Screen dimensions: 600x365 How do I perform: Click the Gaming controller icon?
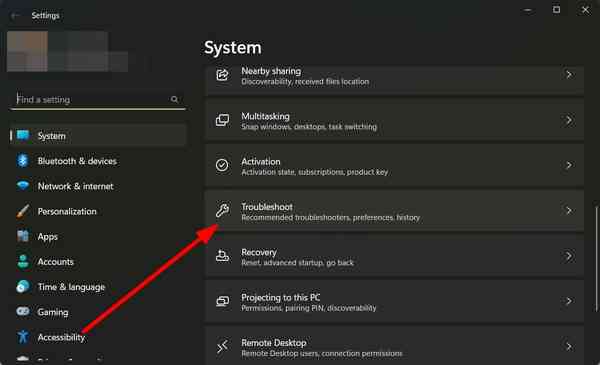click(23, 311)
